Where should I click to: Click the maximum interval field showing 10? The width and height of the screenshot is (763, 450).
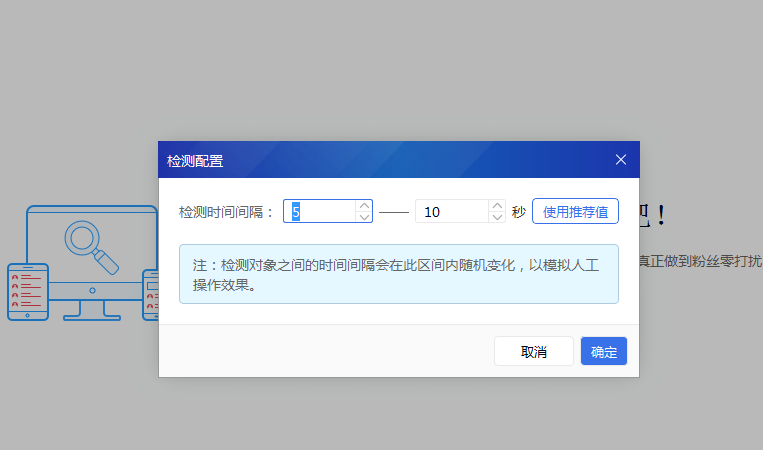tap(450, 212)
